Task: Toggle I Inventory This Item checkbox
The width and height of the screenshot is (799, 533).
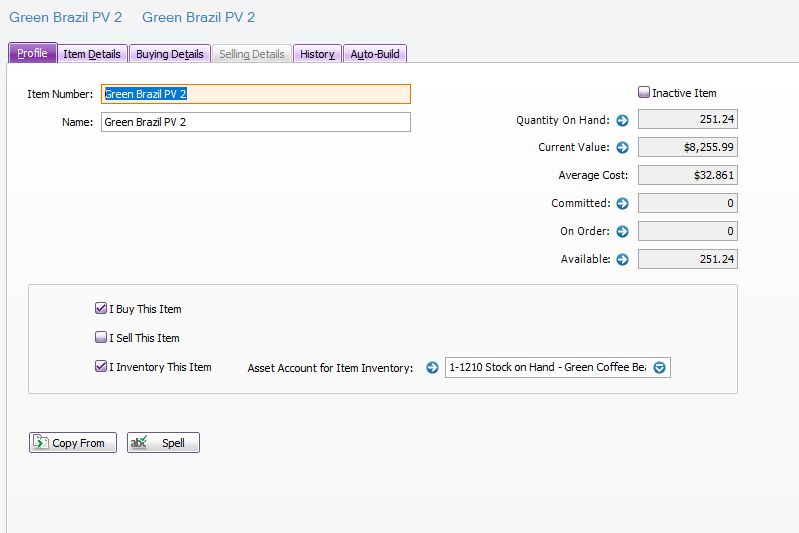Action: pos(101,367)
